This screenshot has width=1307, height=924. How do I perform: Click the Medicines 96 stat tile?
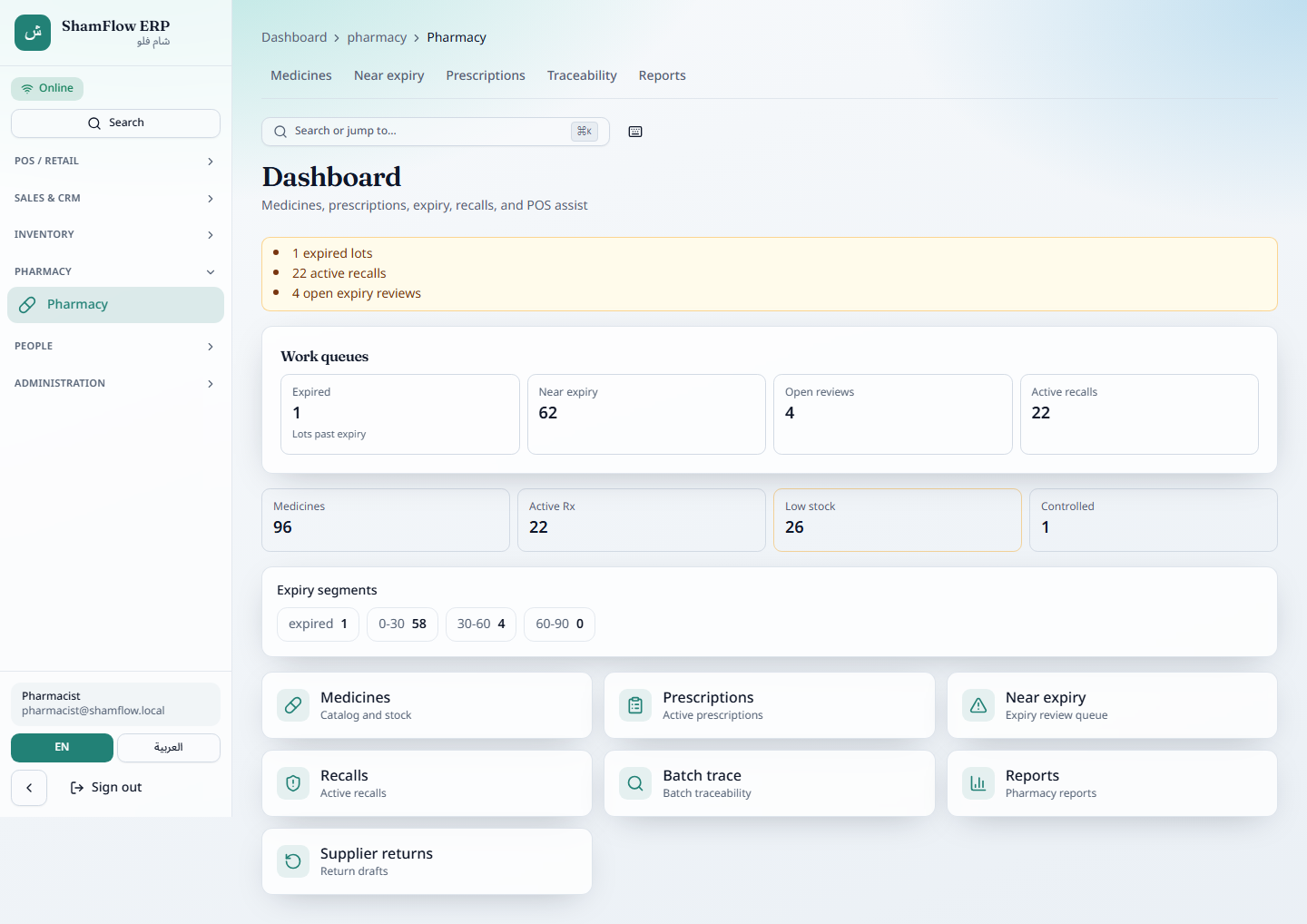coord(386,520)
